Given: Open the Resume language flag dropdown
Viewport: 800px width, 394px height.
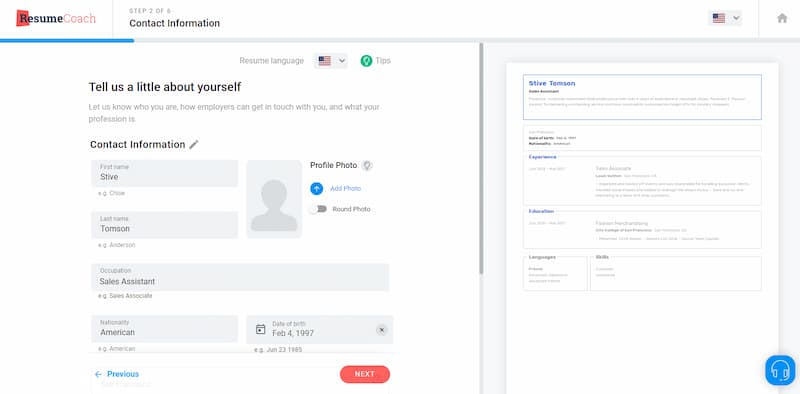Looking at the screenshot, I should coord(331,61).
